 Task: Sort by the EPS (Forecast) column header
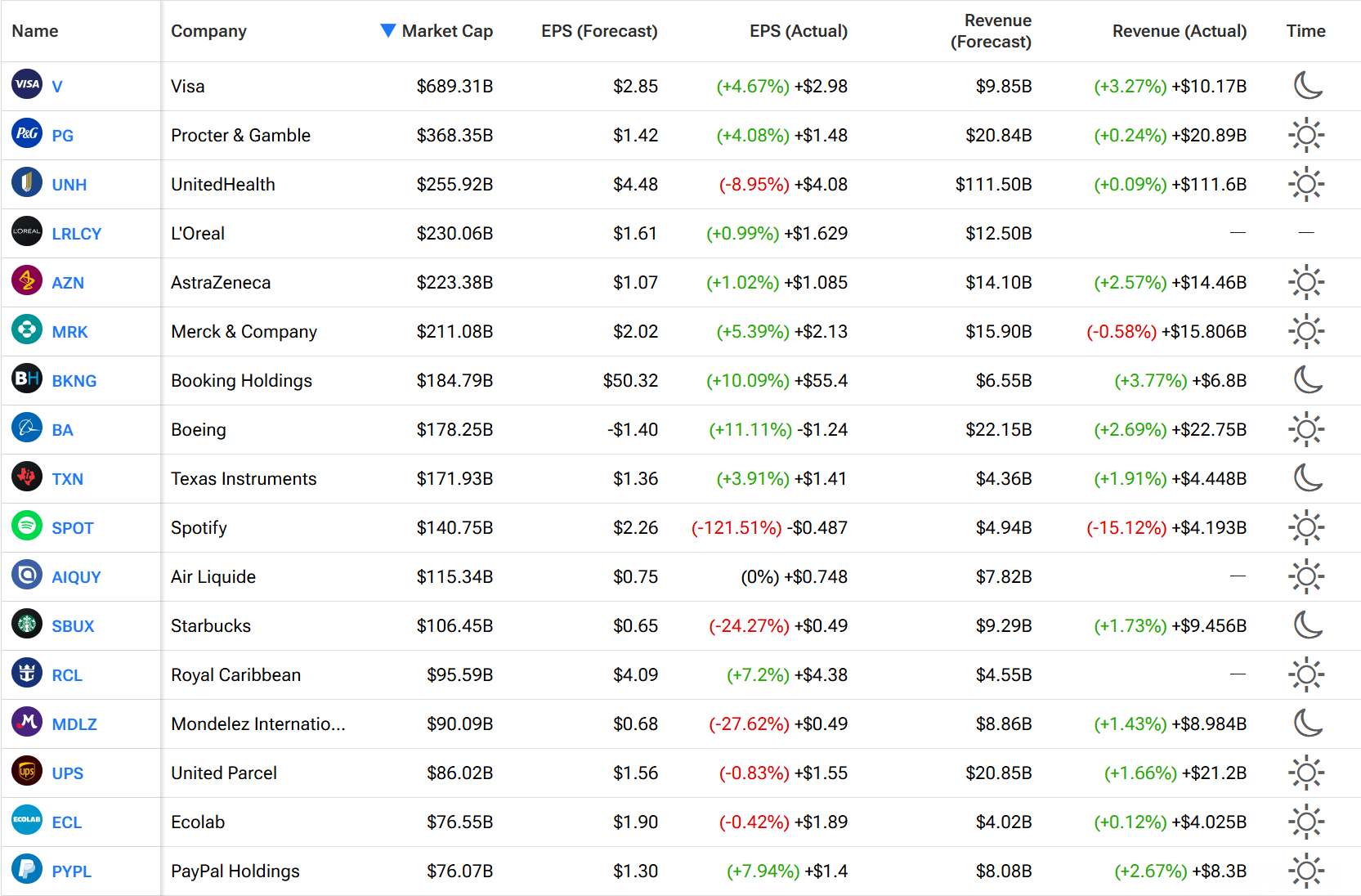599,31
